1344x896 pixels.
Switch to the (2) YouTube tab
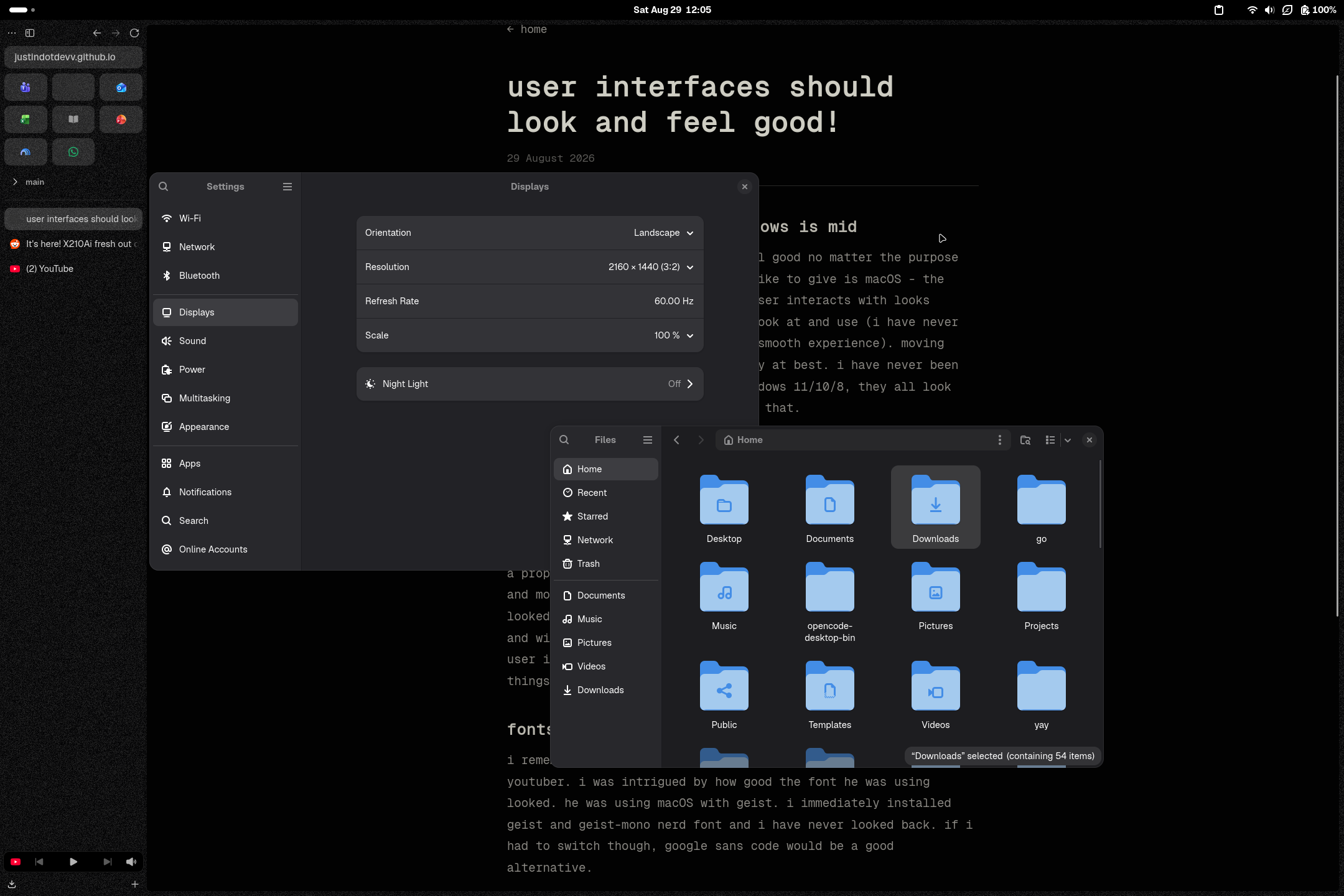point(73,269)
